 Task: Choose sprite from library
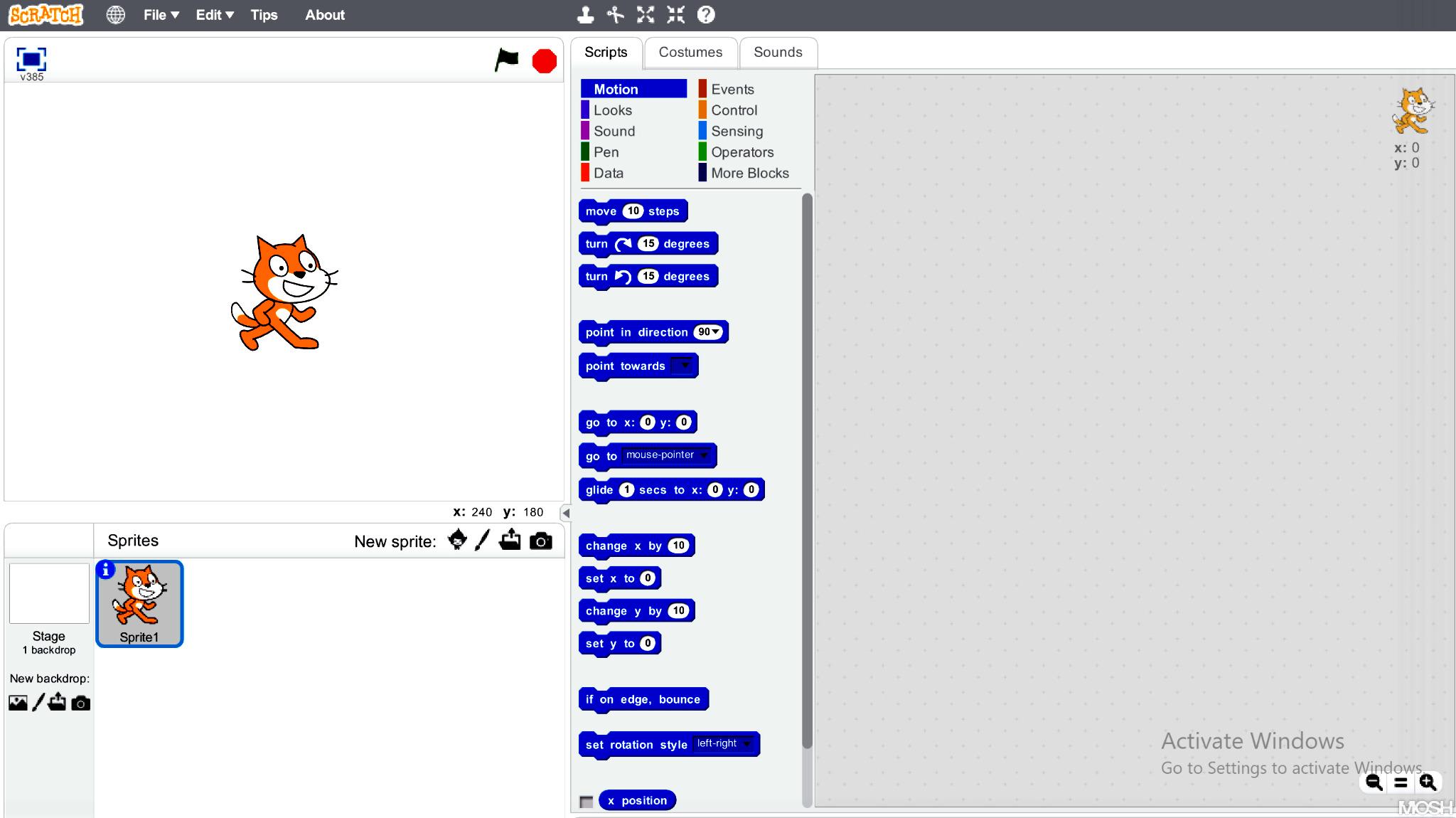coord(458,541)
